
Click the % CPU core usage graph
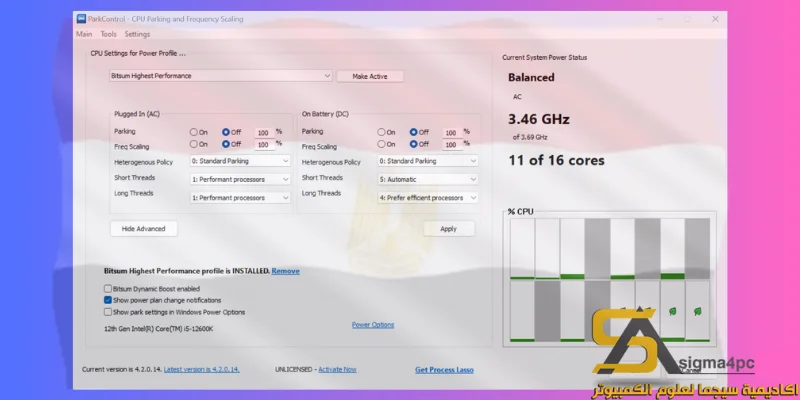coord(610,280)
